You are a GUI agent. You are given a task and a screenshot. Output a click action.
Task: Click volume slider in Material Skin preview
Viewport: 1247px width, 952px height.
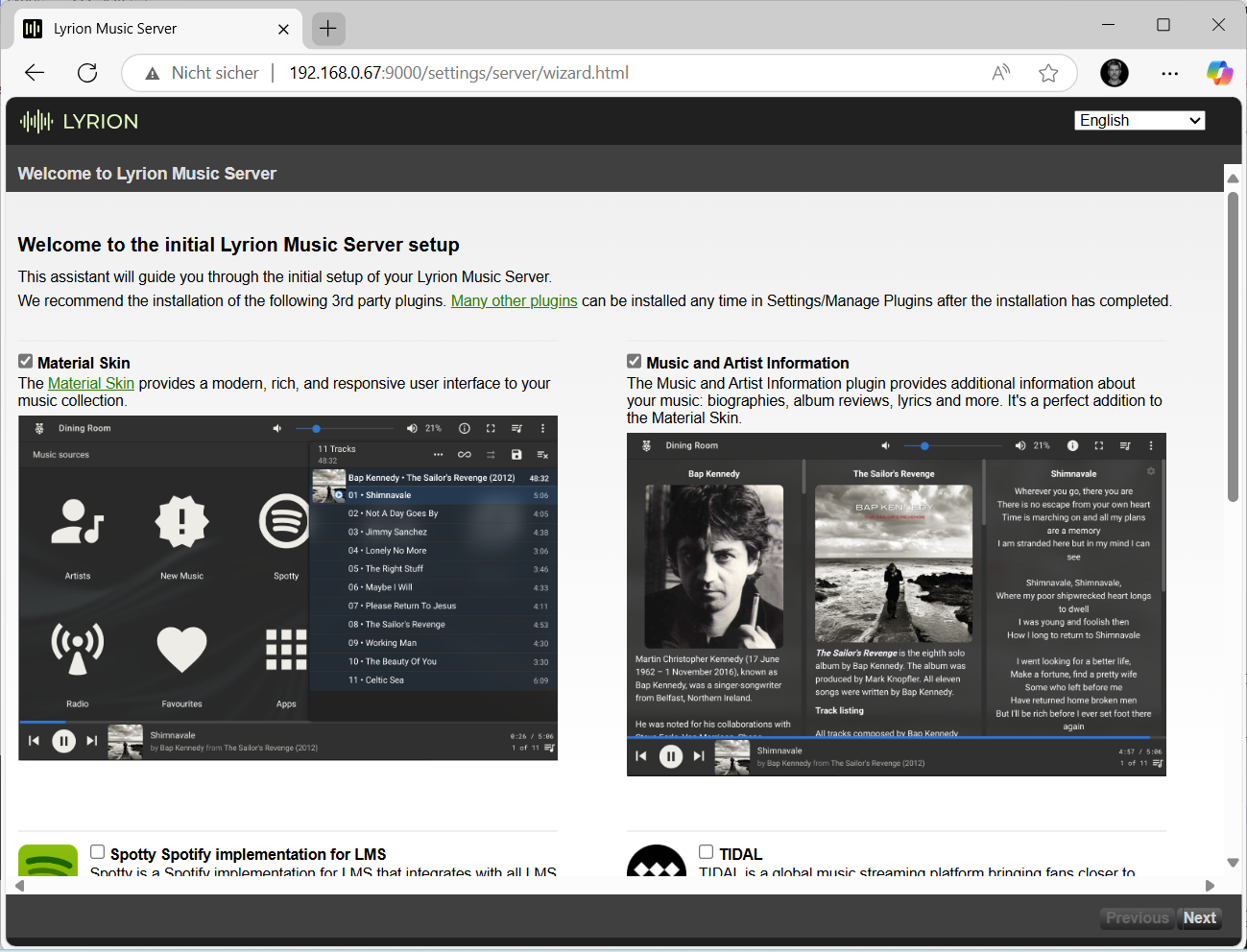click(x=346, y=428)
